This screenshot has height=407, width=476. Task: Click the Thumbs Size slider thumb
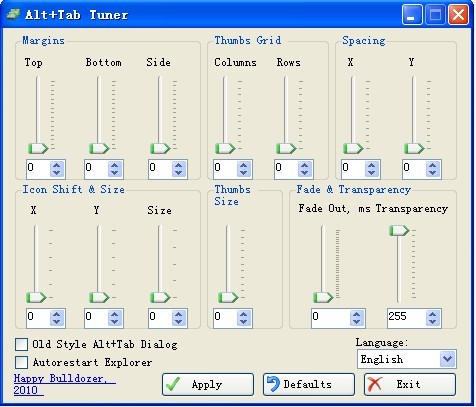point(228,297)
